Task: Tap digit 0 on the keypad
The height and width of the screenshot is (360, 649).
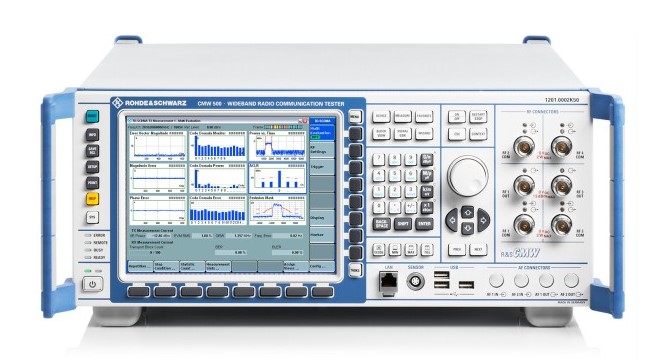Action: [379, 207]
